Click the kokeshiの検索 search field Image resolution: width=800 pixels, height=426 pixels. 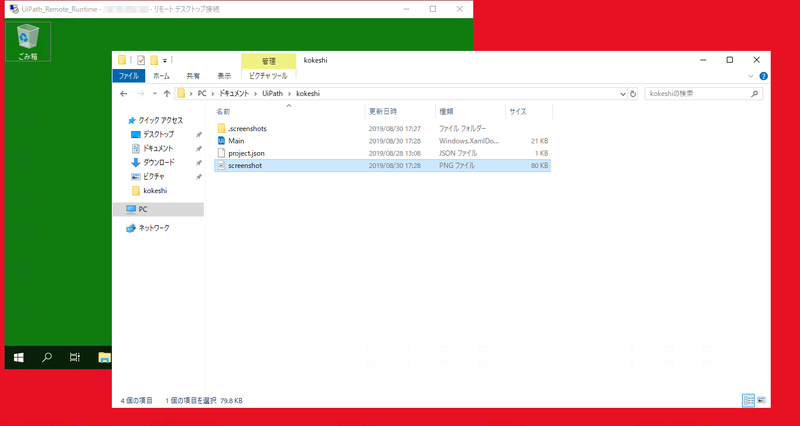[x=704, y=94]
